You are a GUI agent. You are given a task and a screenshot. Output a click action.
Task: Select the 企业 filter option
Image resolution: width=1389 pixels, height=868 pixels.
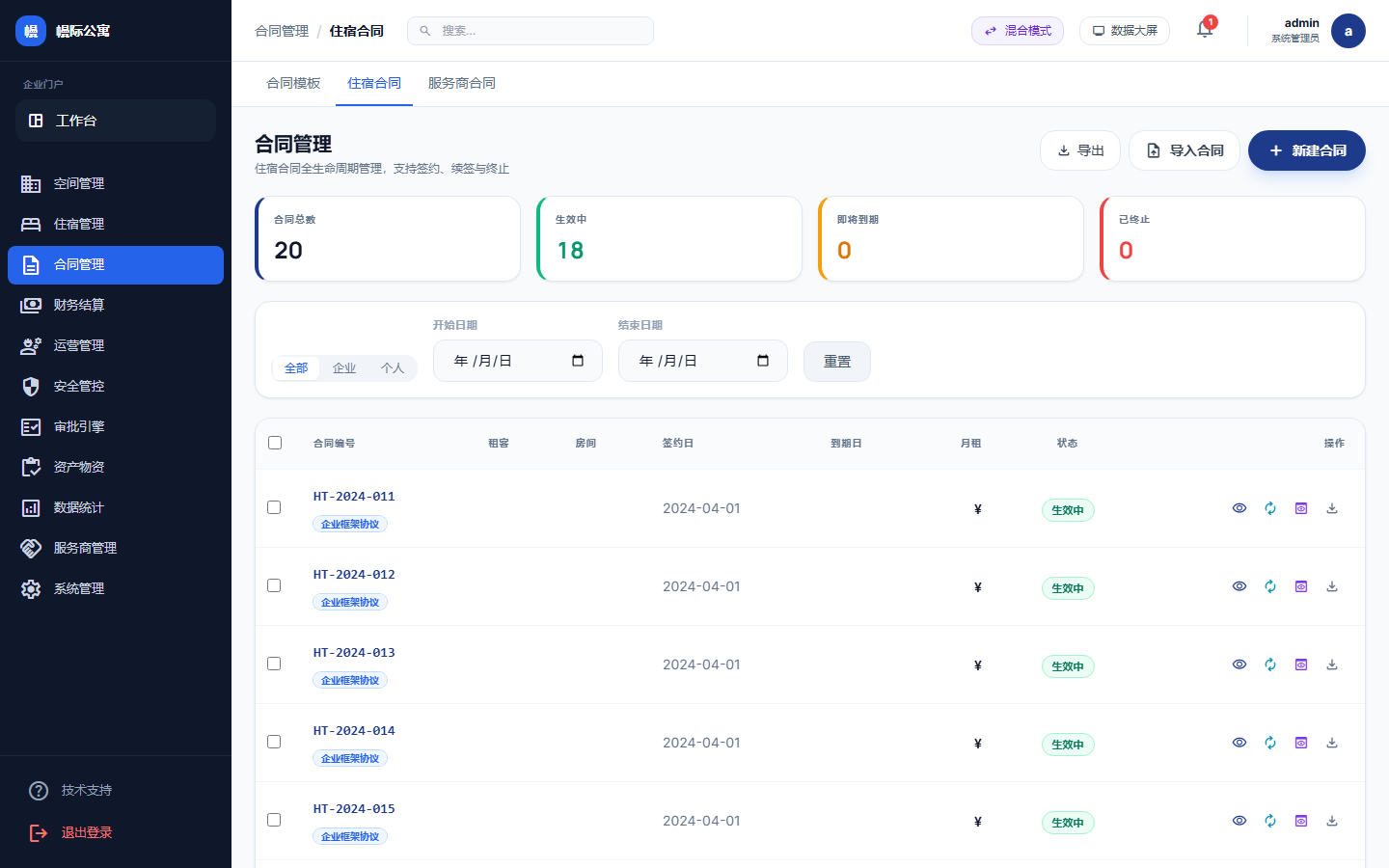[x=344, y=367]
